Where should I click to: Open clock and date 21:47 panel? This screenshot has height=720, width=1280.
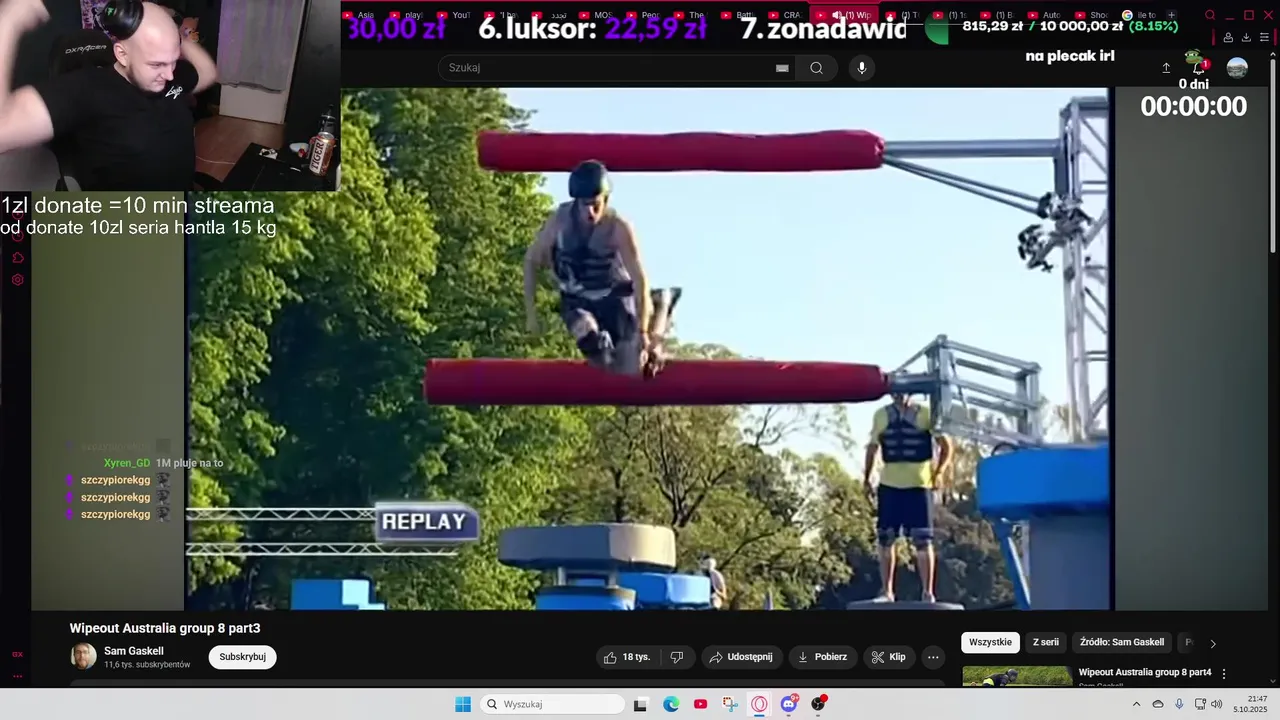coord(1251,704)
